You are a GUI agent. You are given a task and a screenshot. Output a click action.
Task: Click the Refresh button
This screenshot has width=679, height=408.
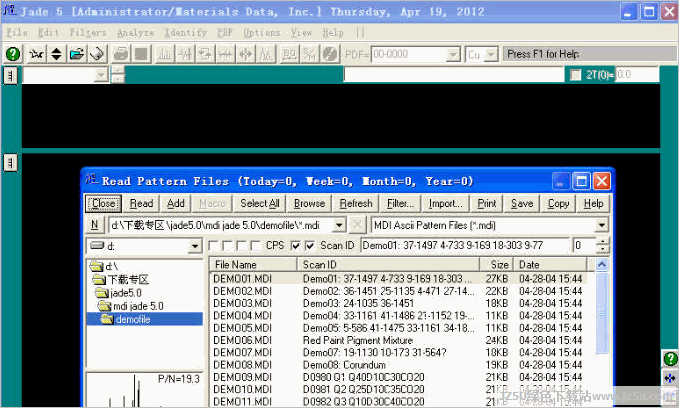356,203
